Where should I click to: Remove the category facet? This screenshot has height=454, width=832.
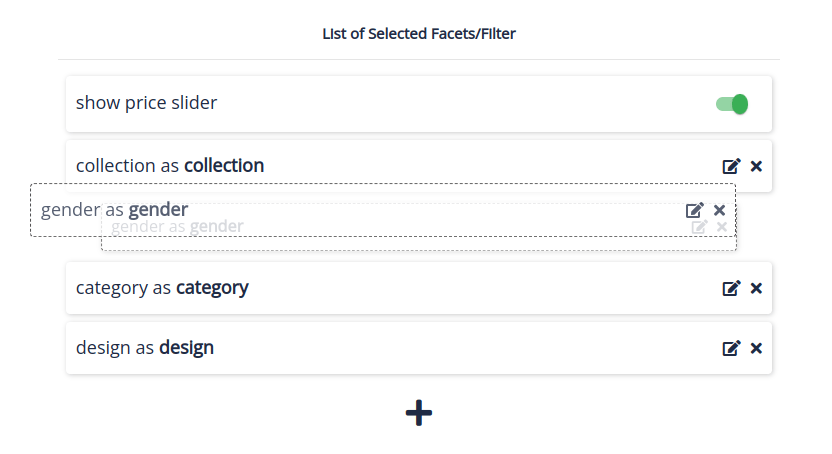click(x=756, y=288)
